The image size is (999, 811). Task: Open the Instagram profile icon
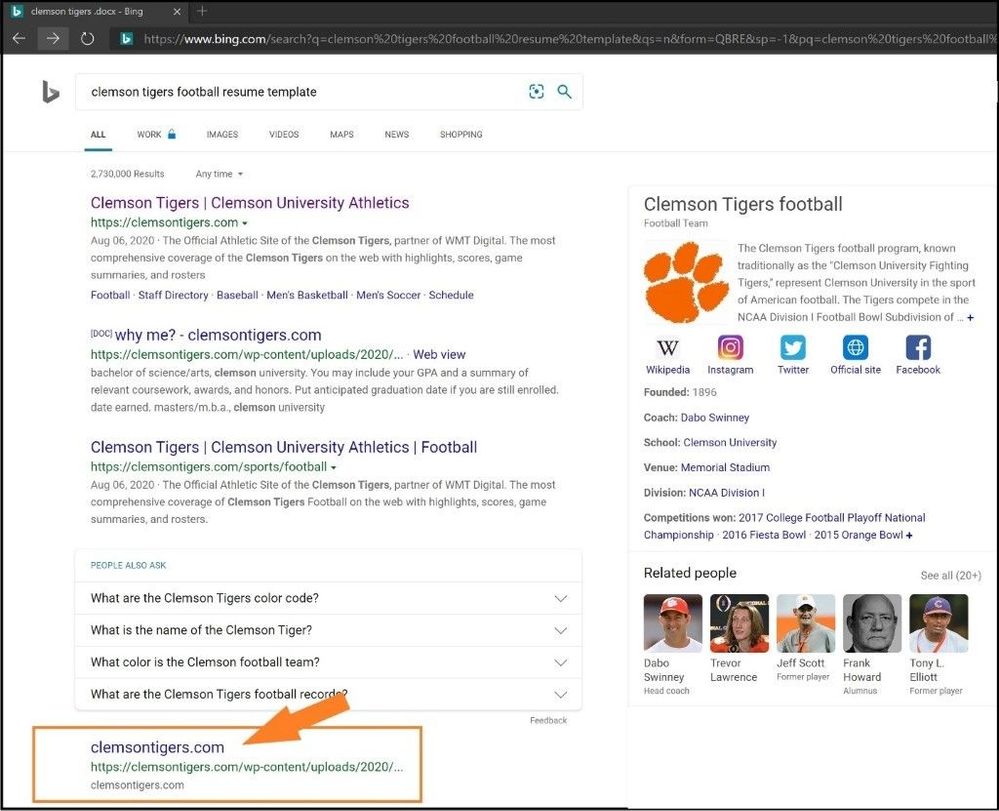click(730, 348)
